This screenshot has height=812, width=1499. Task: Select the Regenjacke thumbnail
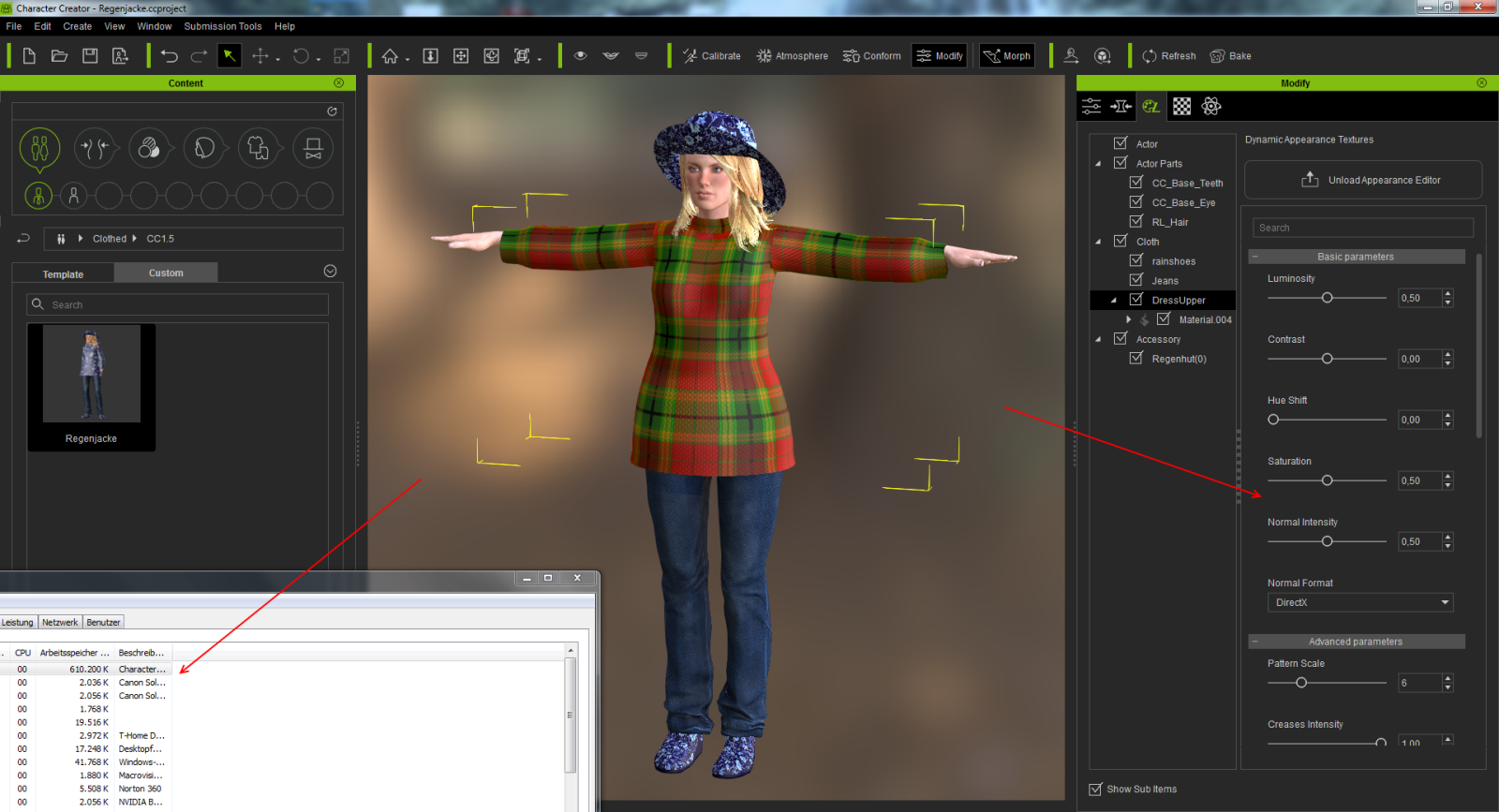tap(92, 386)
